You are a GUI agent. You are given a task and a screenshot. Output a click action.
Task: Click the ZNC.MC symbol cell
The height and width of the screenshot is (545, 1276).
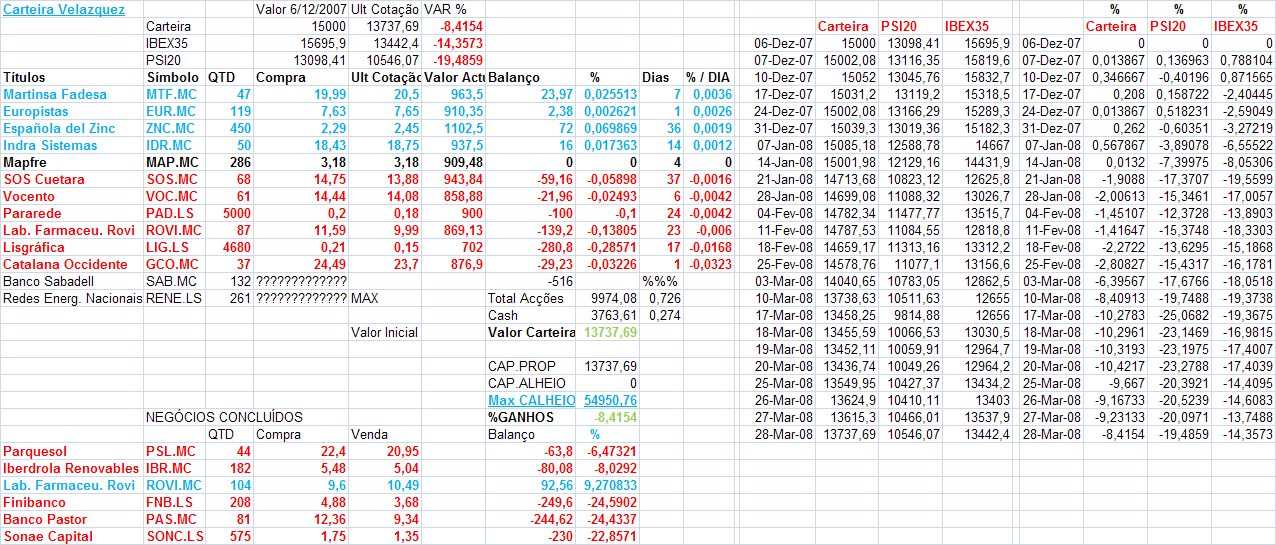point(171,129)
